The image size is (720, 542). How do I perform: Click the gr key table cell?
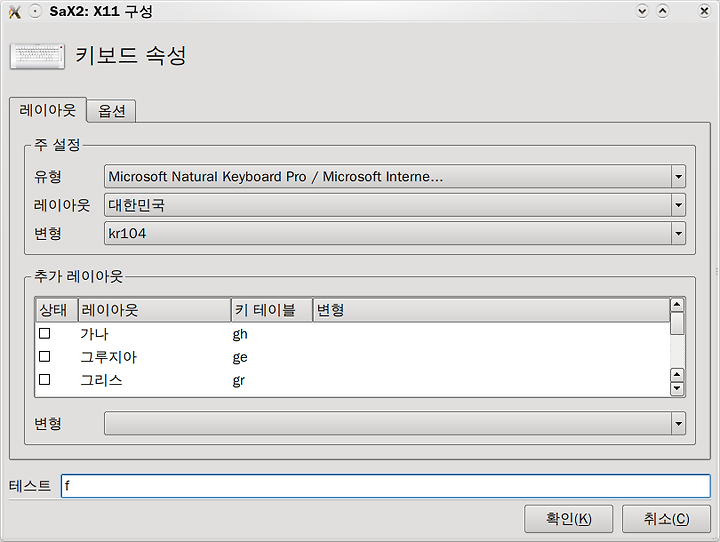pyautogui.click(x=238, y=380)
